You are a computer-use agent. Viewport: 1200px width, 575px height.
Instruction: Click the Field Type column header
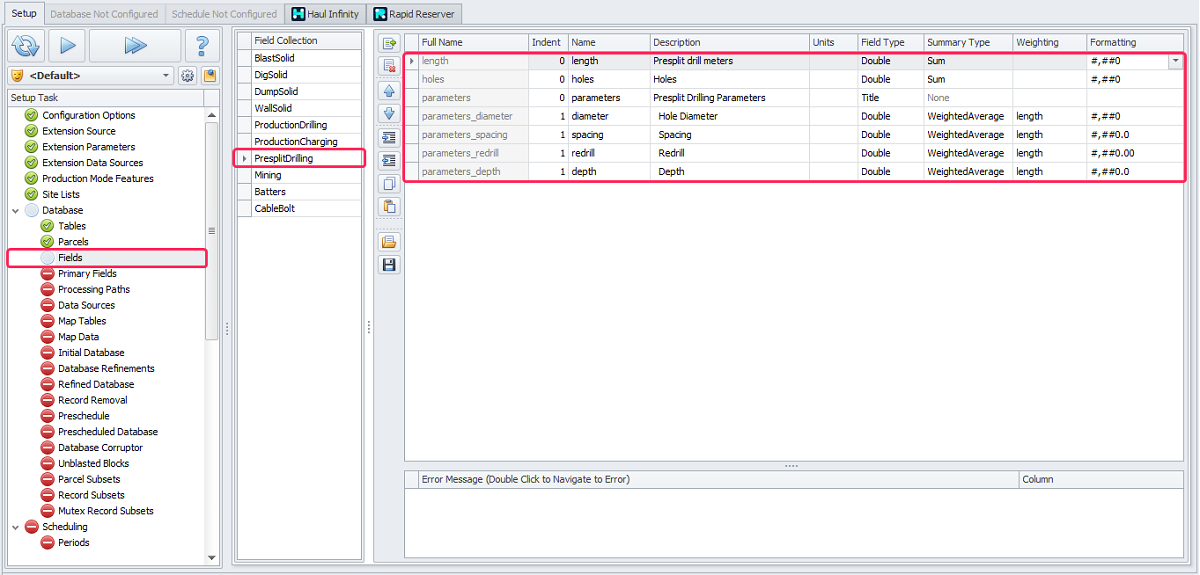[890, 43]
